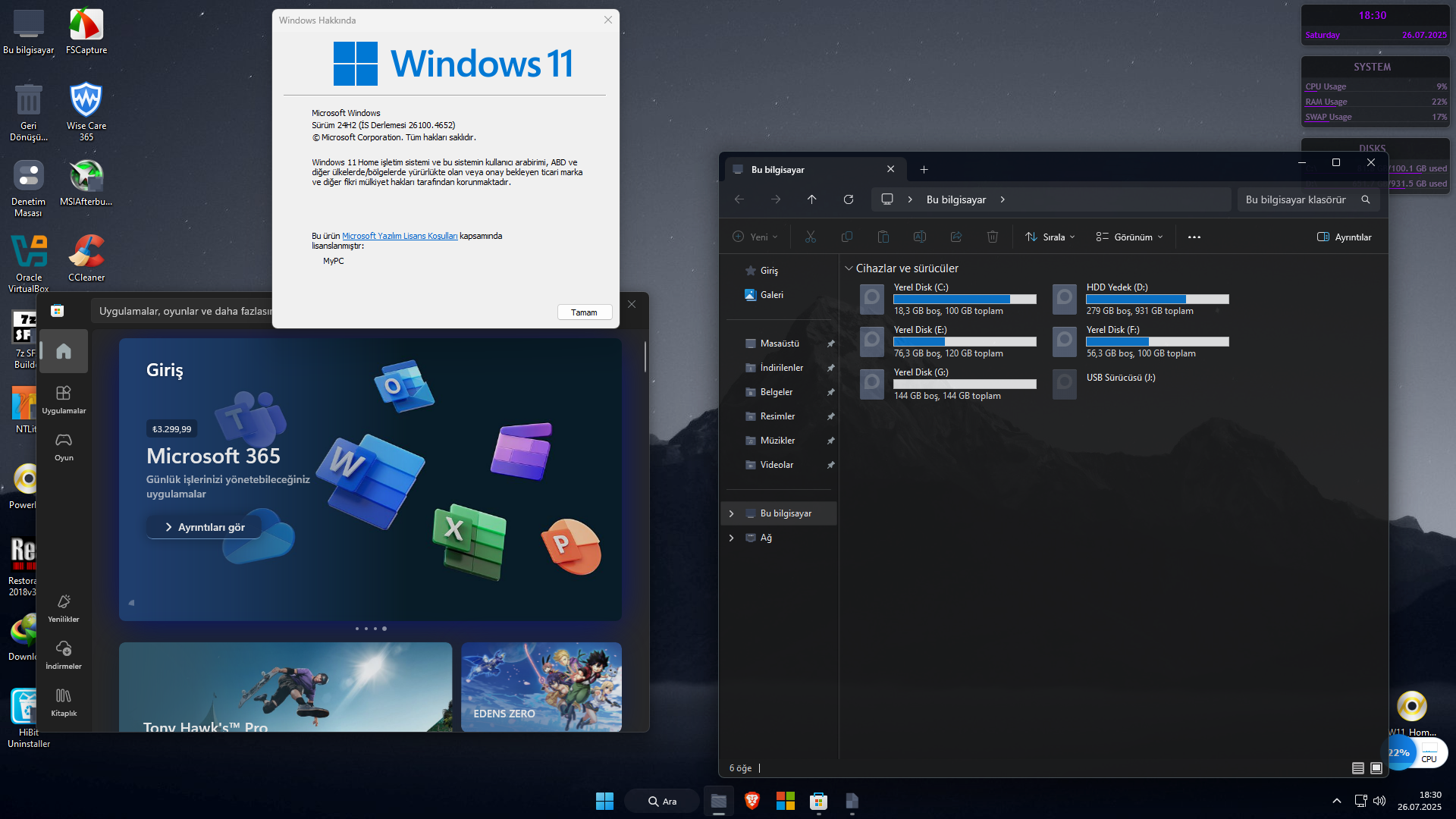This screenshot has height=819, width=1456.
Task: Click the Bu bilgisayar klasörür search box
Action: [x=1297, y=199]
